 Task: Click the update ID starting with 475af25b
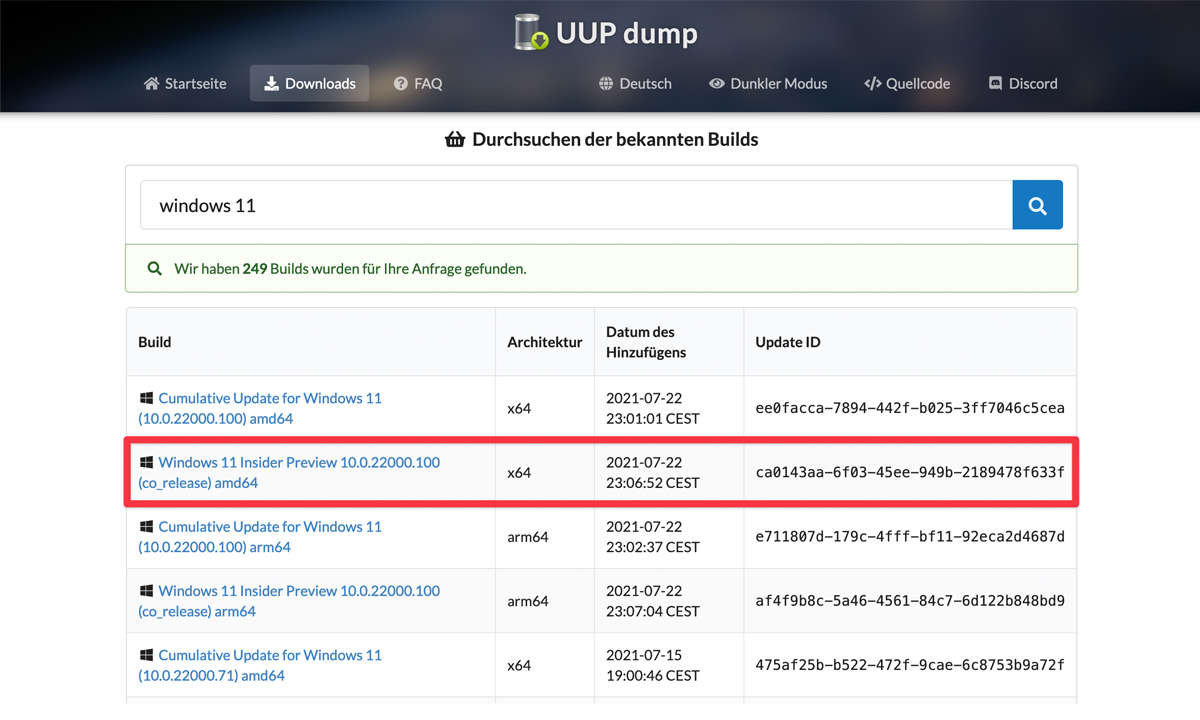(x=910, y=665)
